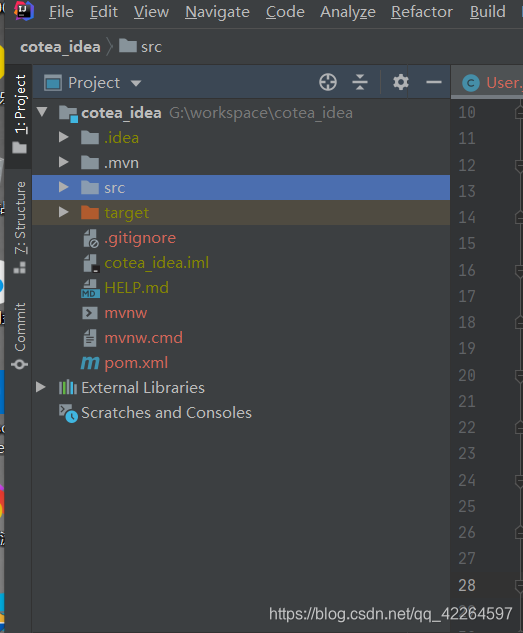Click the .idea folder icon
This screenshot has height=633, width=523.
tap(90, 138)
